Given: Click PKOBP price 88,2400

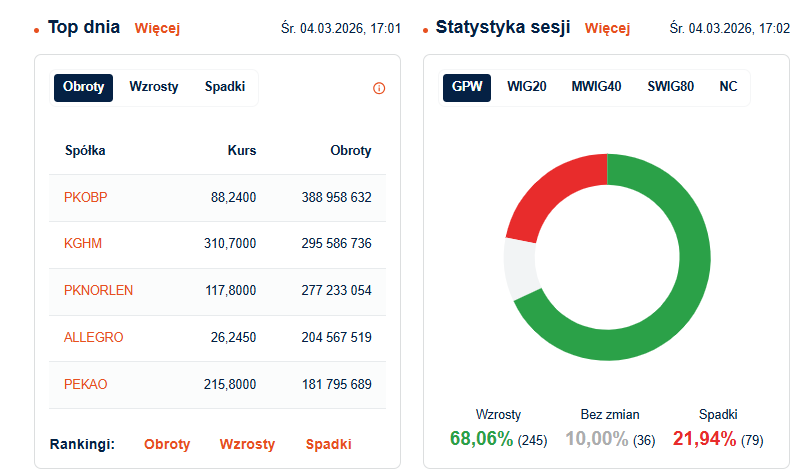Looking at the screenshot, I should pyautogui.click(x=233, y=198).
